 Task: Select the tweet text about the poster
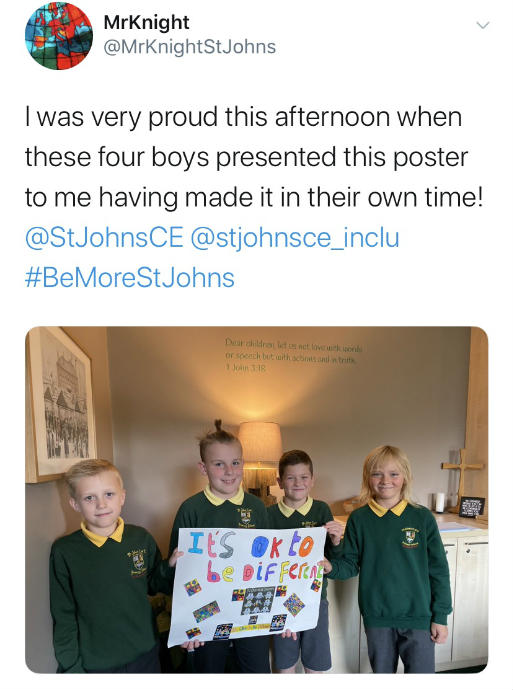[254, 157]
